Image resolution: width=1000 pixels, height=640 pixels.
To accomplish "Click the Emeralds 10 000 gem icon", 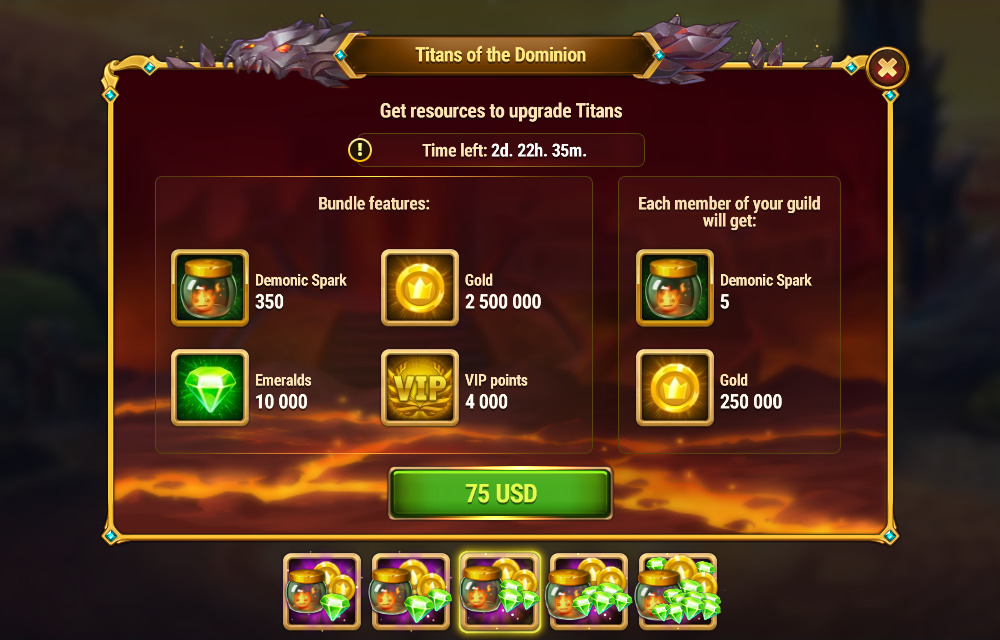I will point(210,388).
